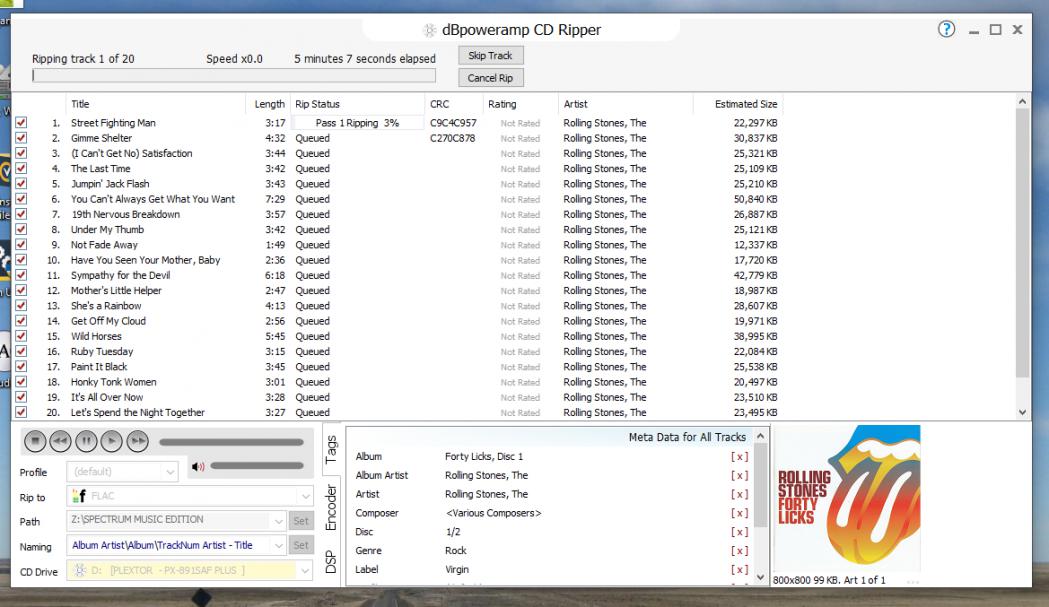Clear the Album tag with its [x]
The image size is (1049, 607).
tap(739, 457)
